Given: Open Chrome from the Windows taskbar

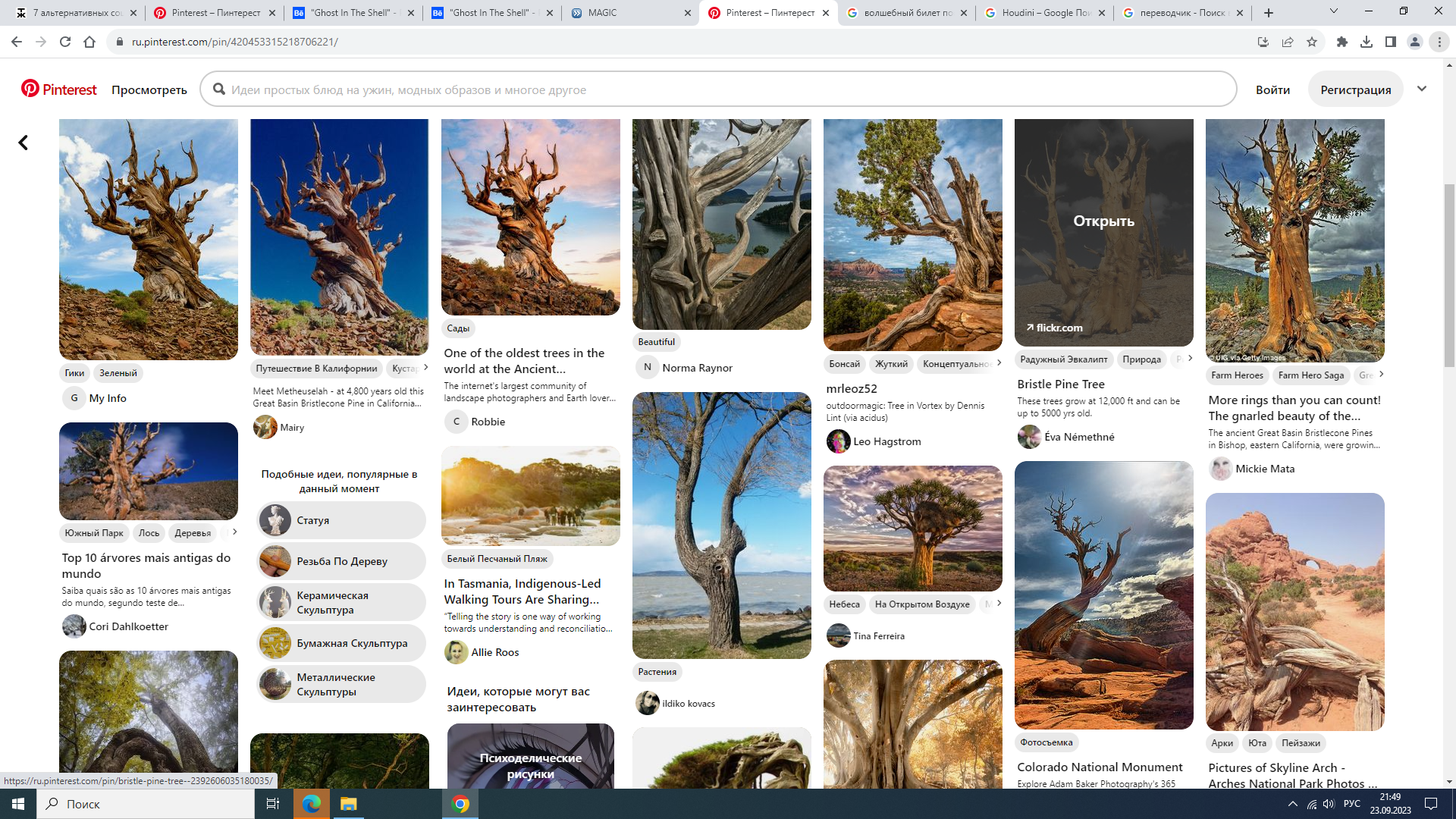Looking at the screenshot, I should click(x=460, y=804).
